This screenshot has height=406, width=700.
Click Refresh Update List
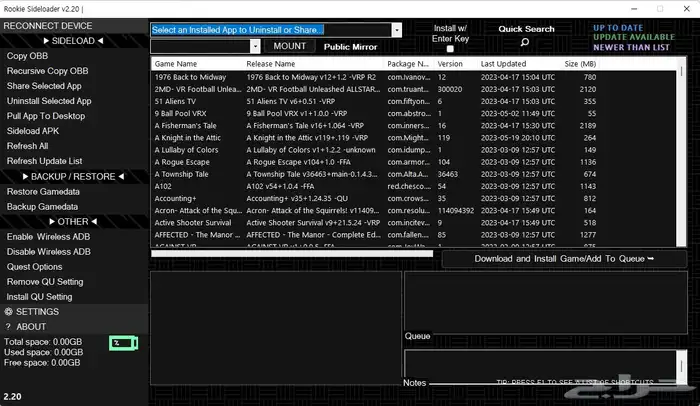coord(44,161)
